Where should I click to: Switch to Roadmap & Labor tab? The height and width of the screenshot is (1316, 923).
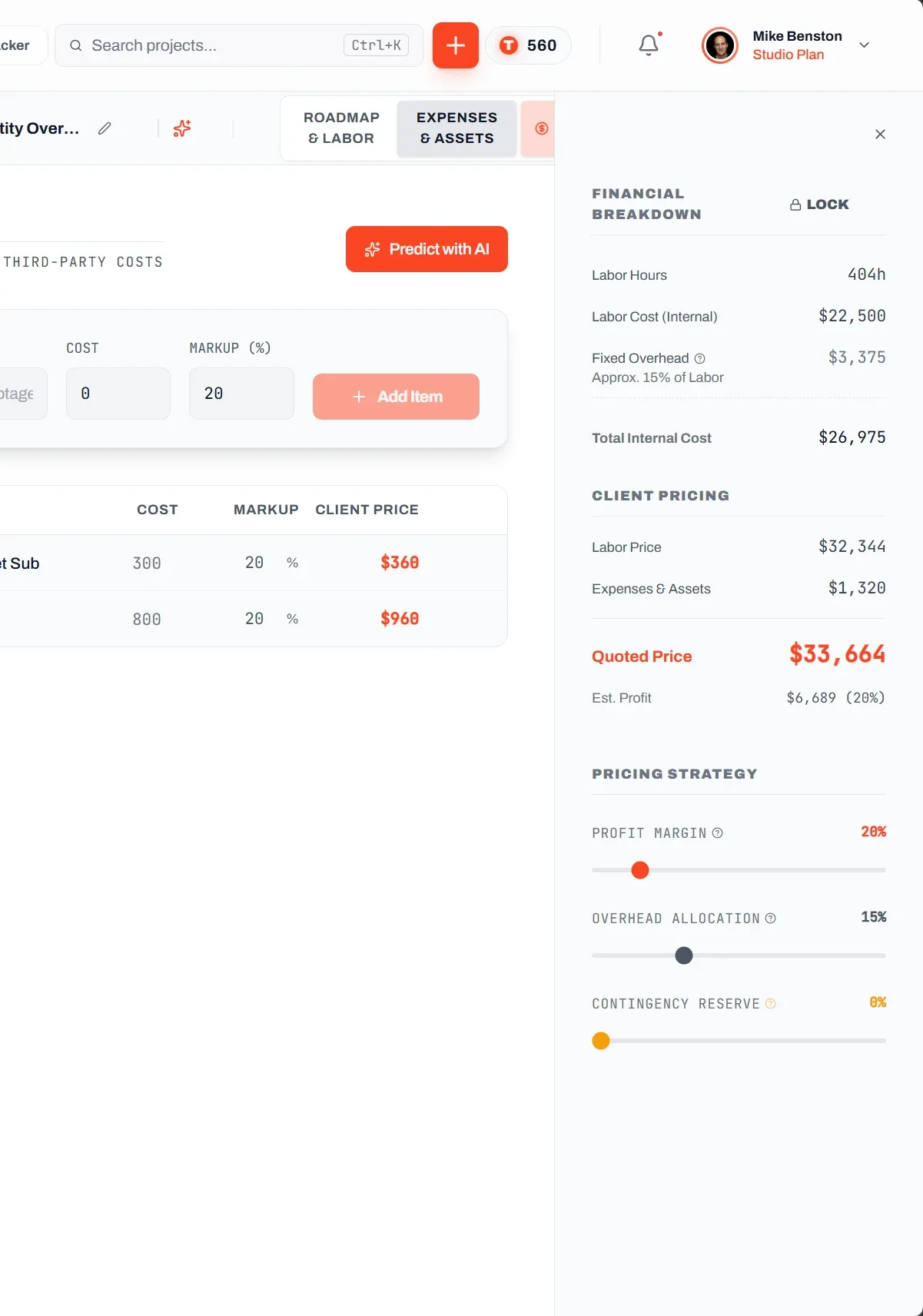pyautogui.click(x=341, y=128)
